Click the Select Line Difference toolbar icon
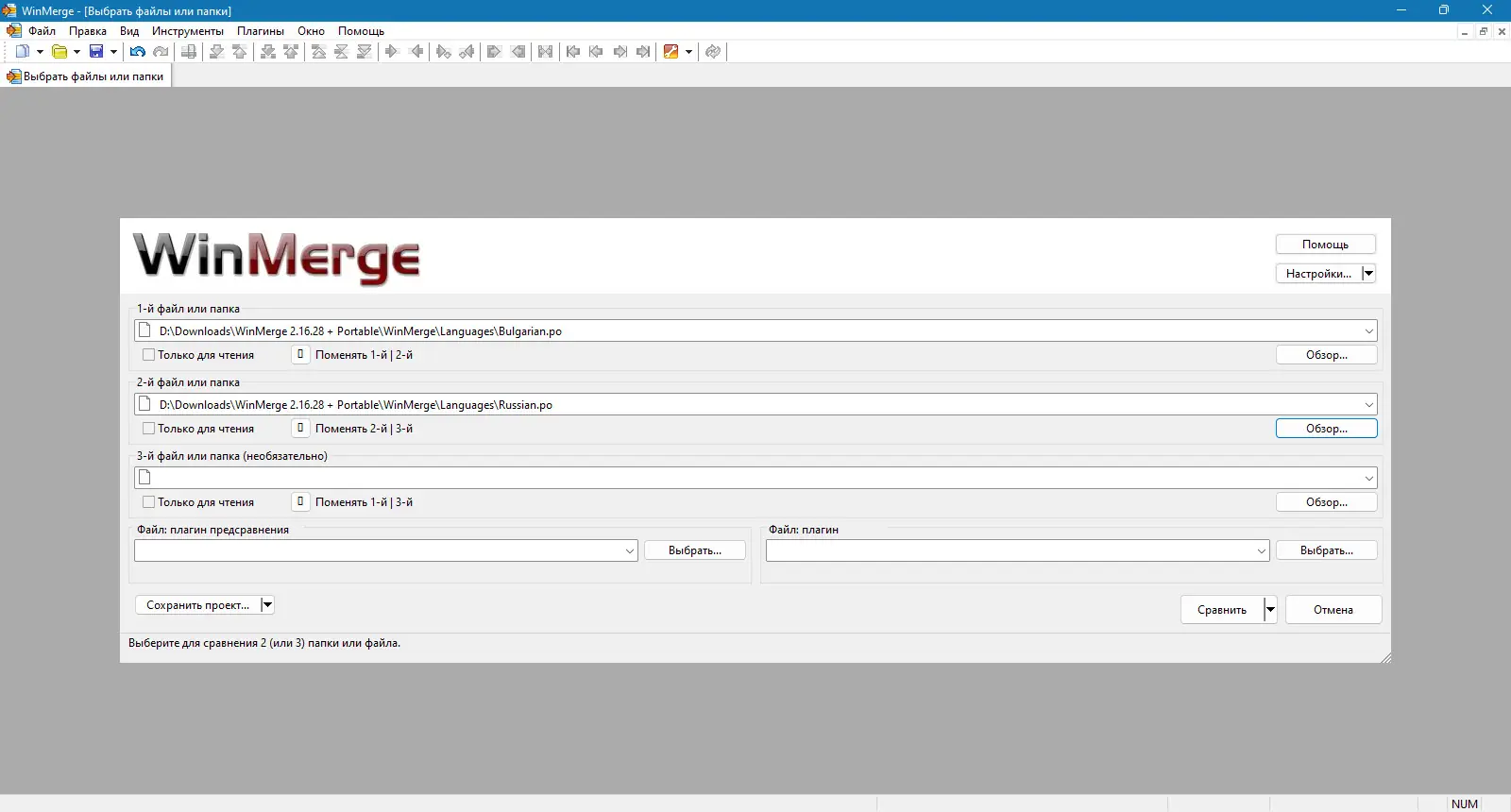The width and height of the screenshot is (1511, 812). click(189, 52)
